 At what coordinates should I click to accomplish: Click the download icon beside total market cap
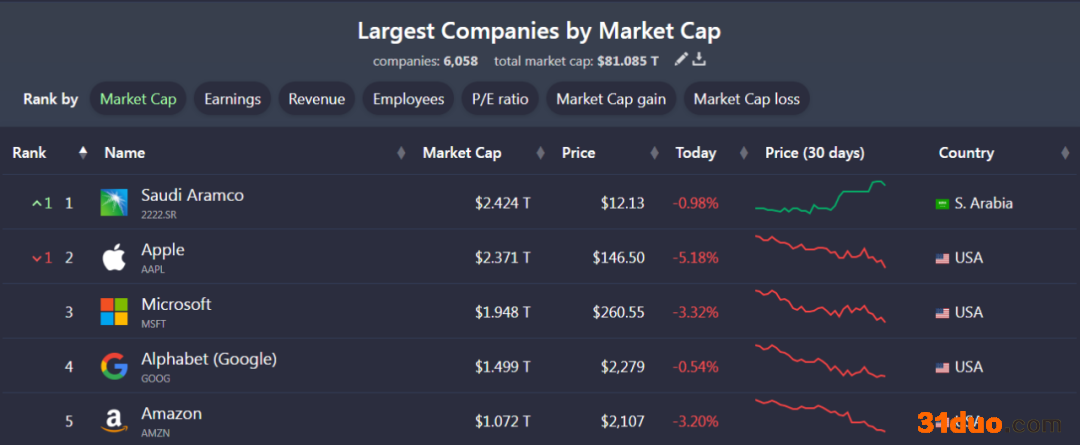[x=699, y=60]
